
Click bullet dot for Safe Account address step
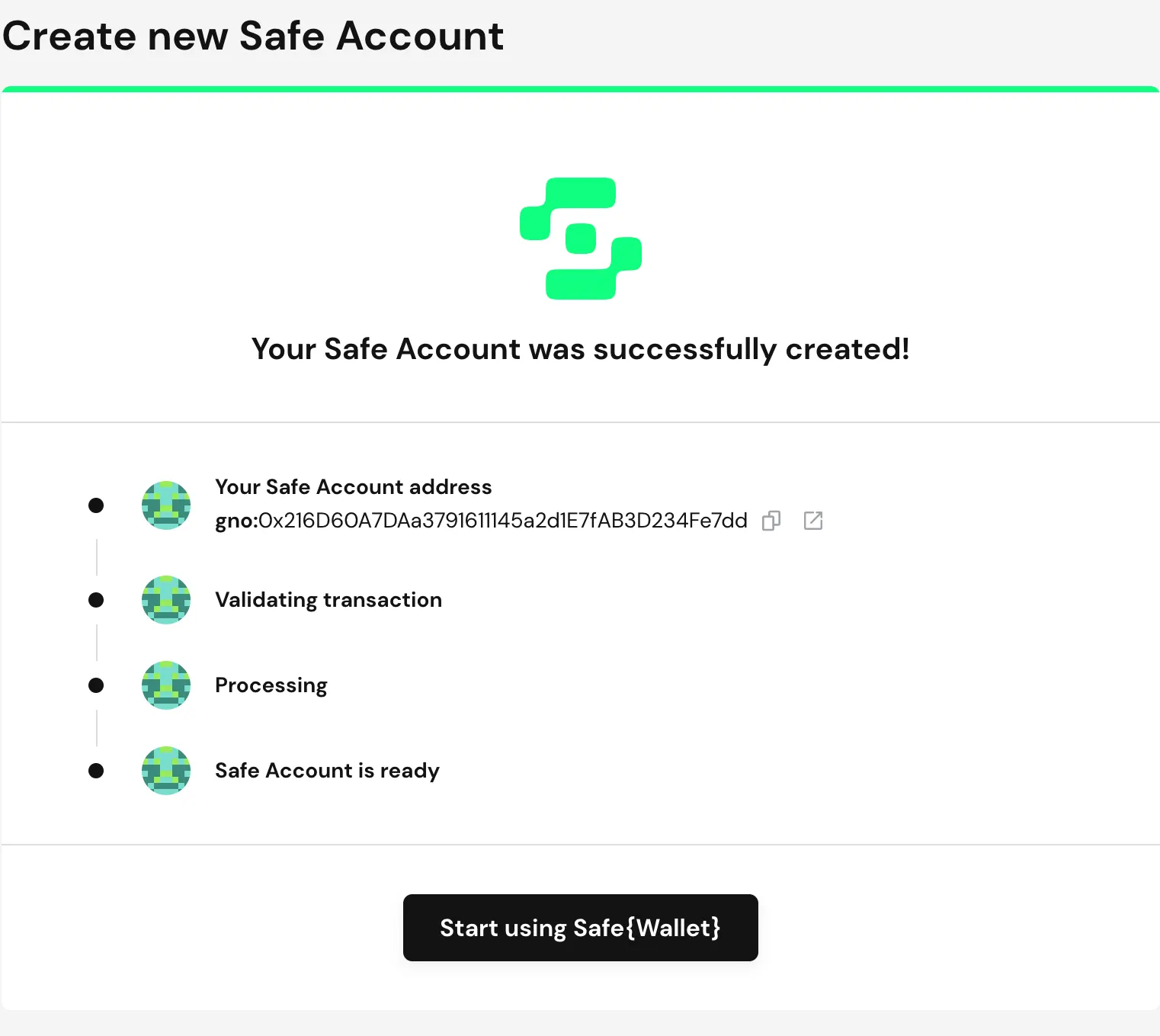96,505
